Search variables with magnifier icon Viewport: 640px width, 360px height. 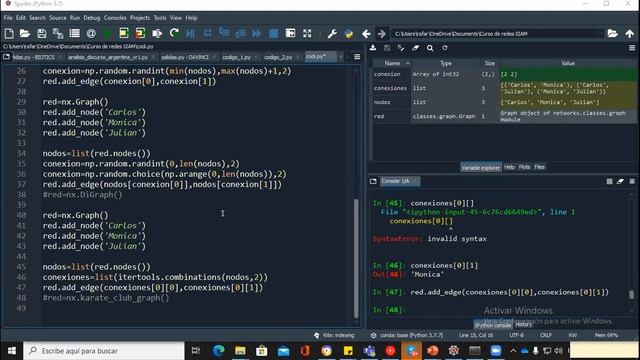point(430,48)
